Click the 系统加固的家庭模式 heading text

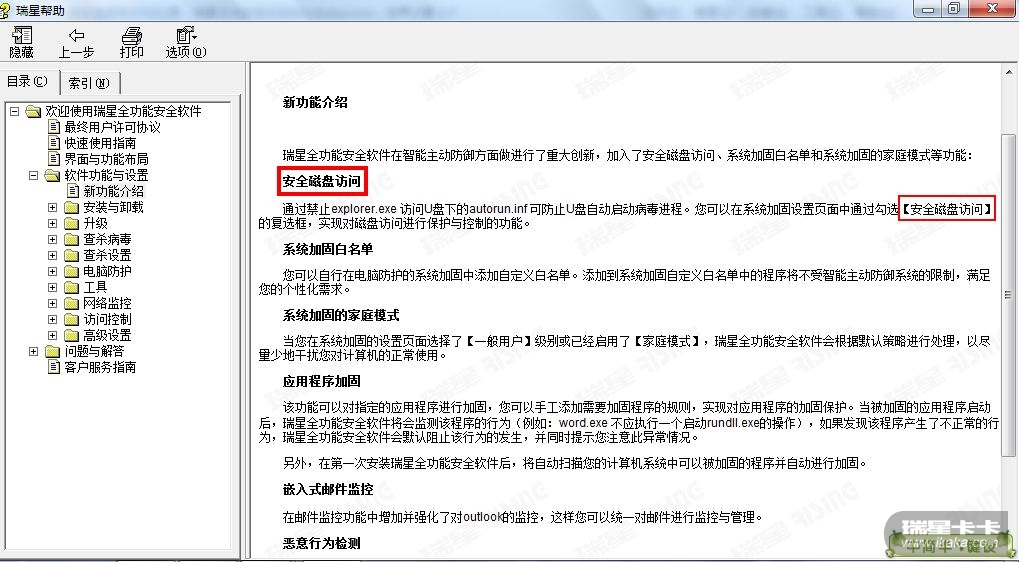[x=341, y=316]
